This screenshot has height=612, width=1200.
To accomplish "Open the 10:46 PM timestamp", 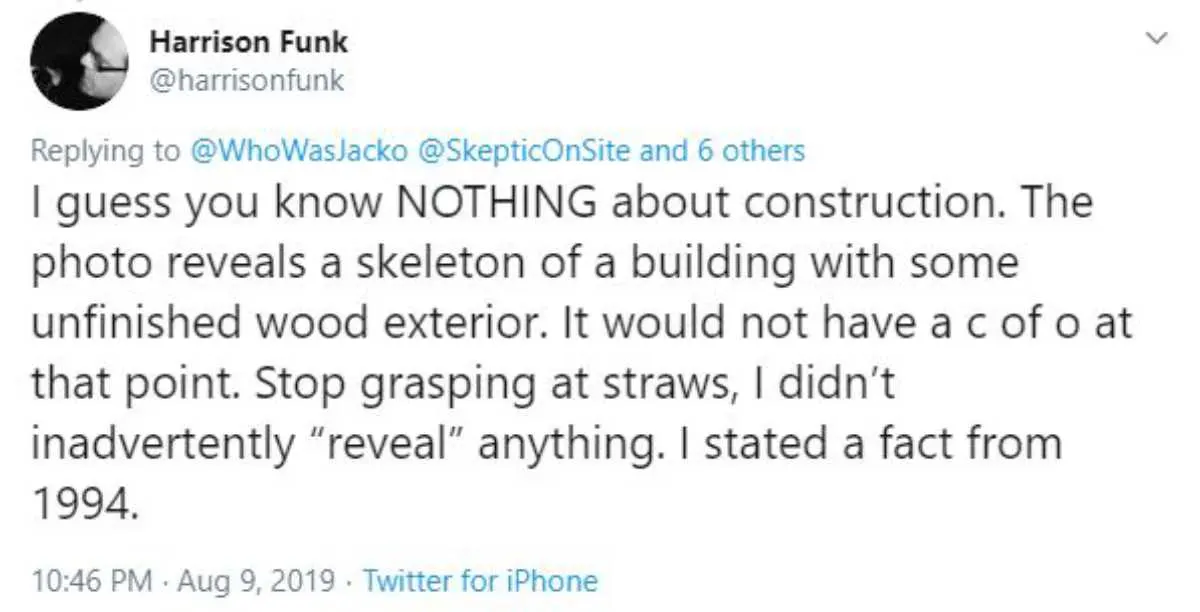I will pos(92,580).
